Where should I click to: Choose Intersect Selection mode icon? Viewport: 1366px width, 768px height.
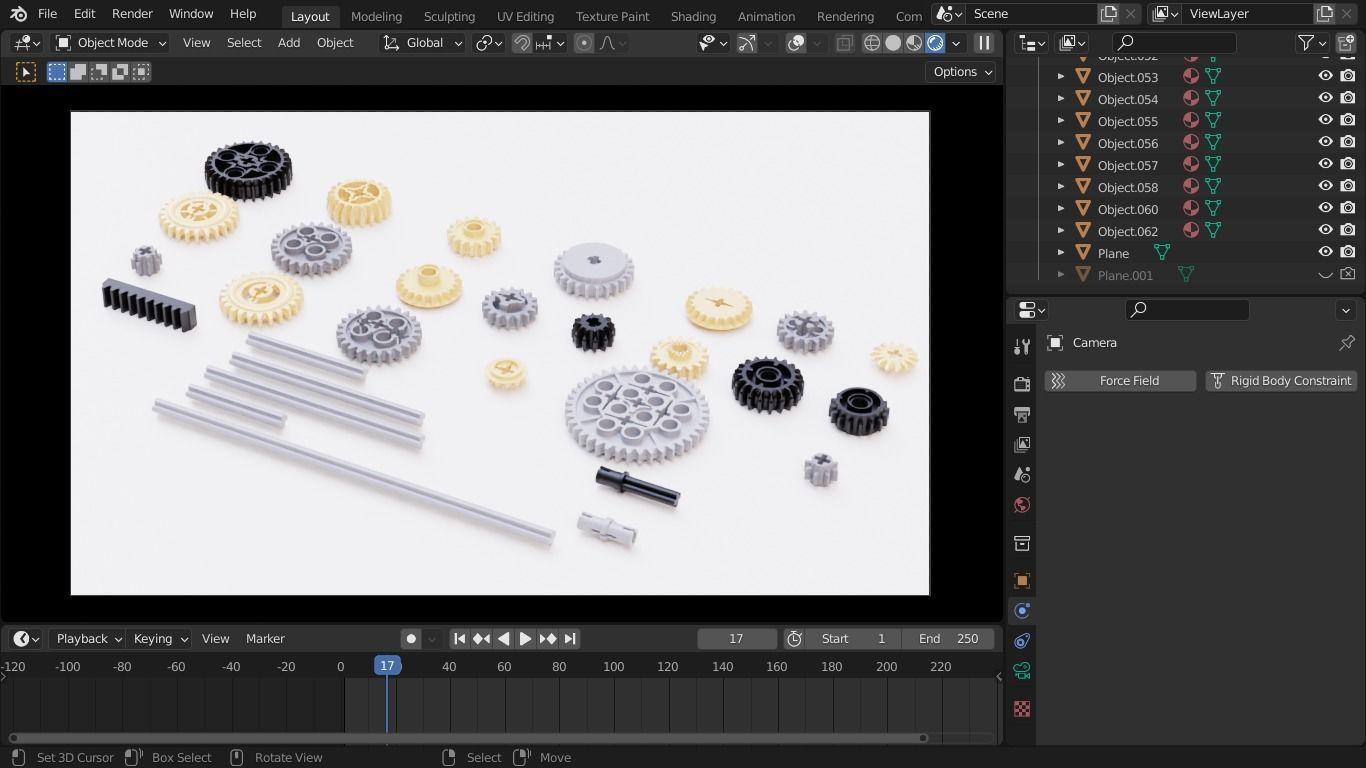click(141, 72)
